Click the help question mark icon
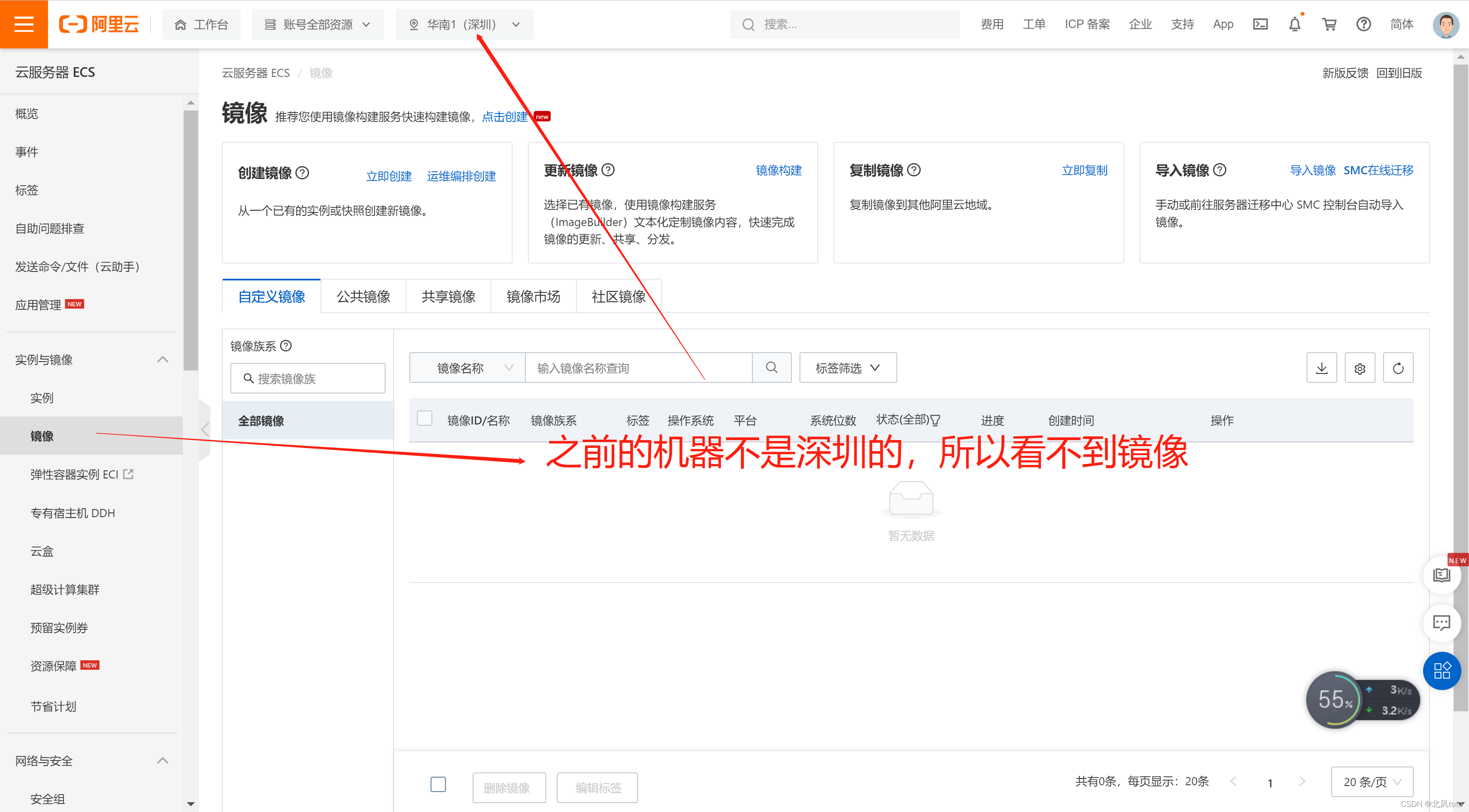Screen dimensions: 1469x812 pos(1363,24)
